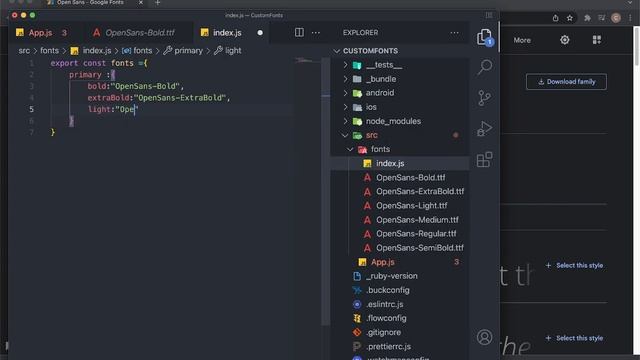Viewport: 640px width, 360px height.
Task: Open OpenSans-Bold.ttf in the Explorer
Action: pyautogui.click(x=410, y=178)
